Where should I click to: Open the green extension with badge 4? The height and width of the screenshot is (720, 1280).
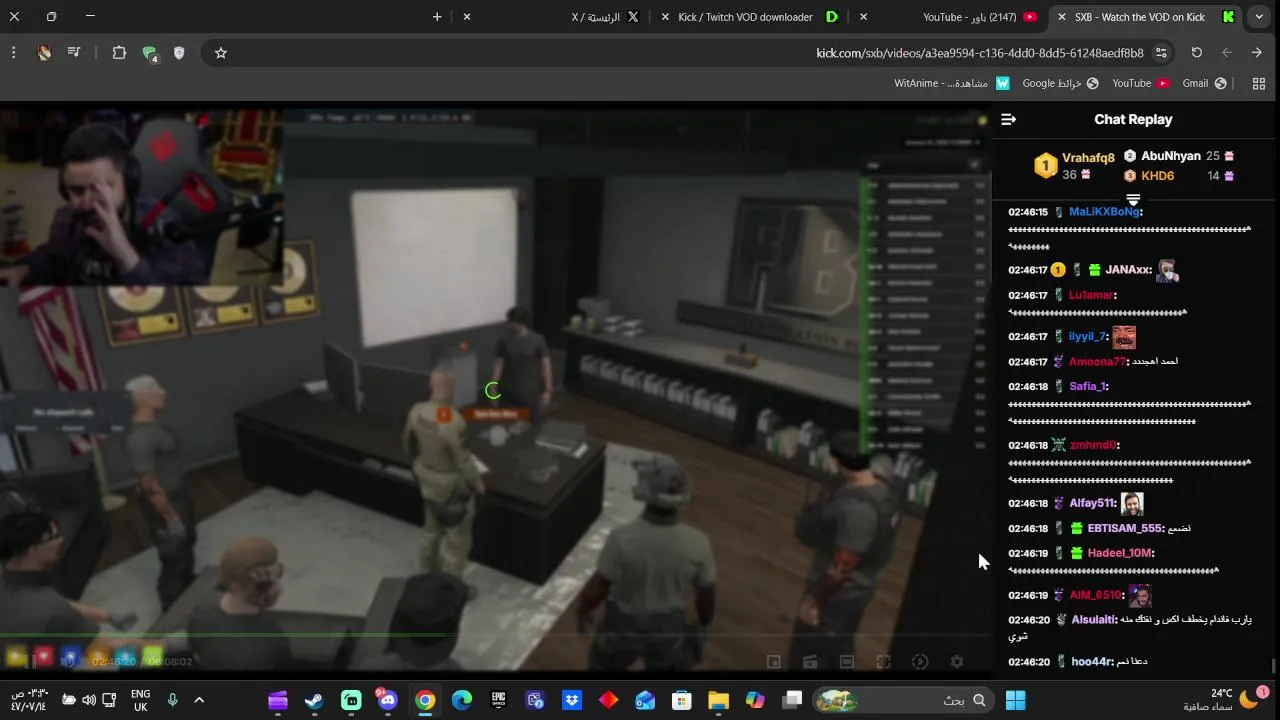[x=150, y=54]
